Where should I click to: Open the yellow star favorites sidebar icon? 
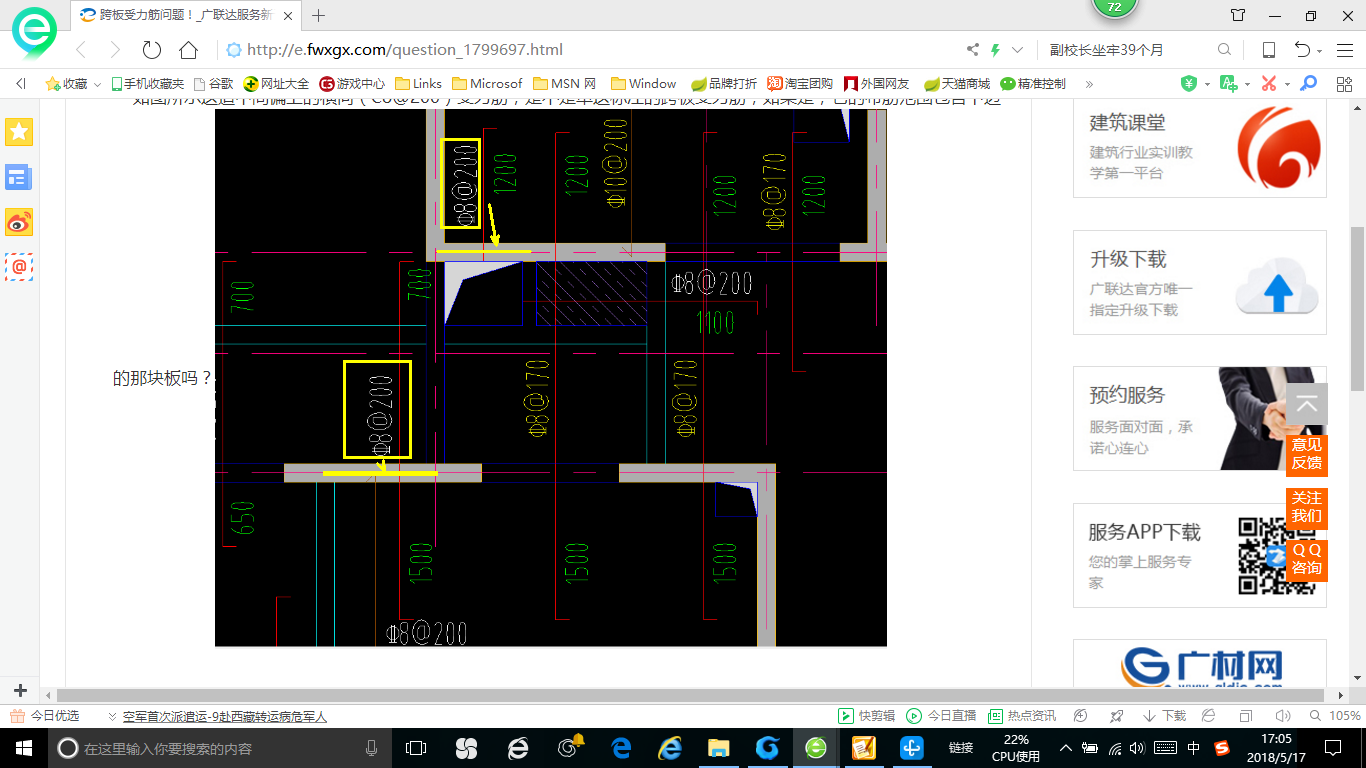point(19,131)
